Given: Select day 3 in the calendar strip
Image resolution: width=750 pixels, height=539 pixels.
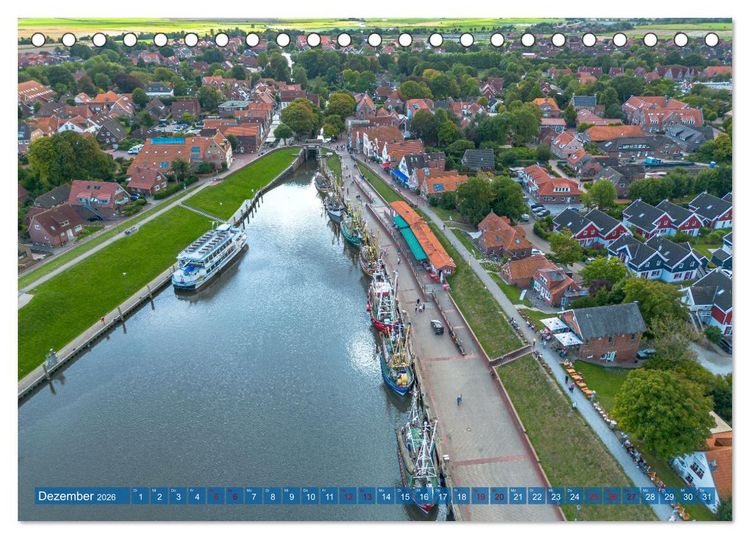Looking at the screenshot, I should point(178,496).
